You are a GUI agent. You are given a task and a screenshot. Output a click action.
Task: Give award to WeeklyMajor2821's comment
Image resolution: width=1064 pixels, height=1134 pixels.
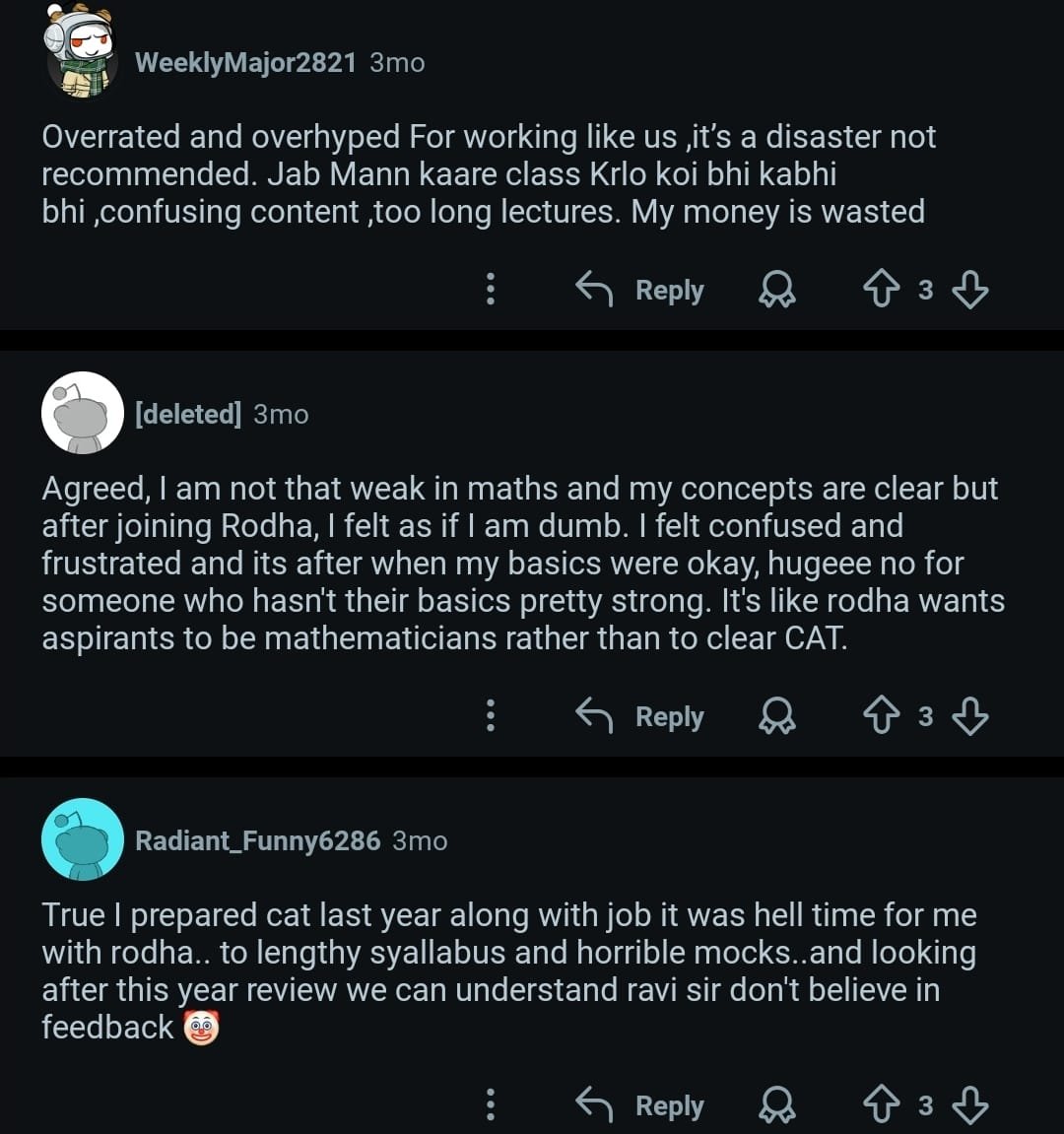(x=777, y=290)
